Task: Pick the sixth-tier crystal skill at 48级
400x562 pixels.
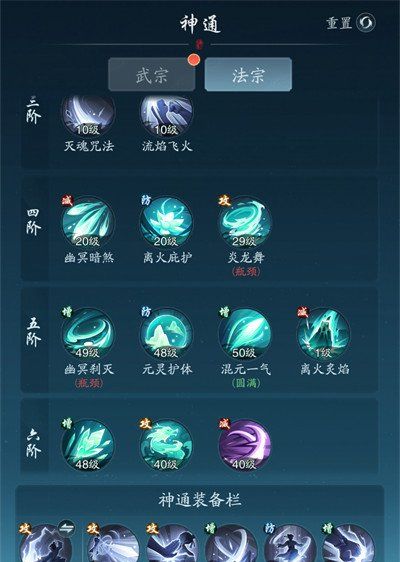Action: [88, 446]
